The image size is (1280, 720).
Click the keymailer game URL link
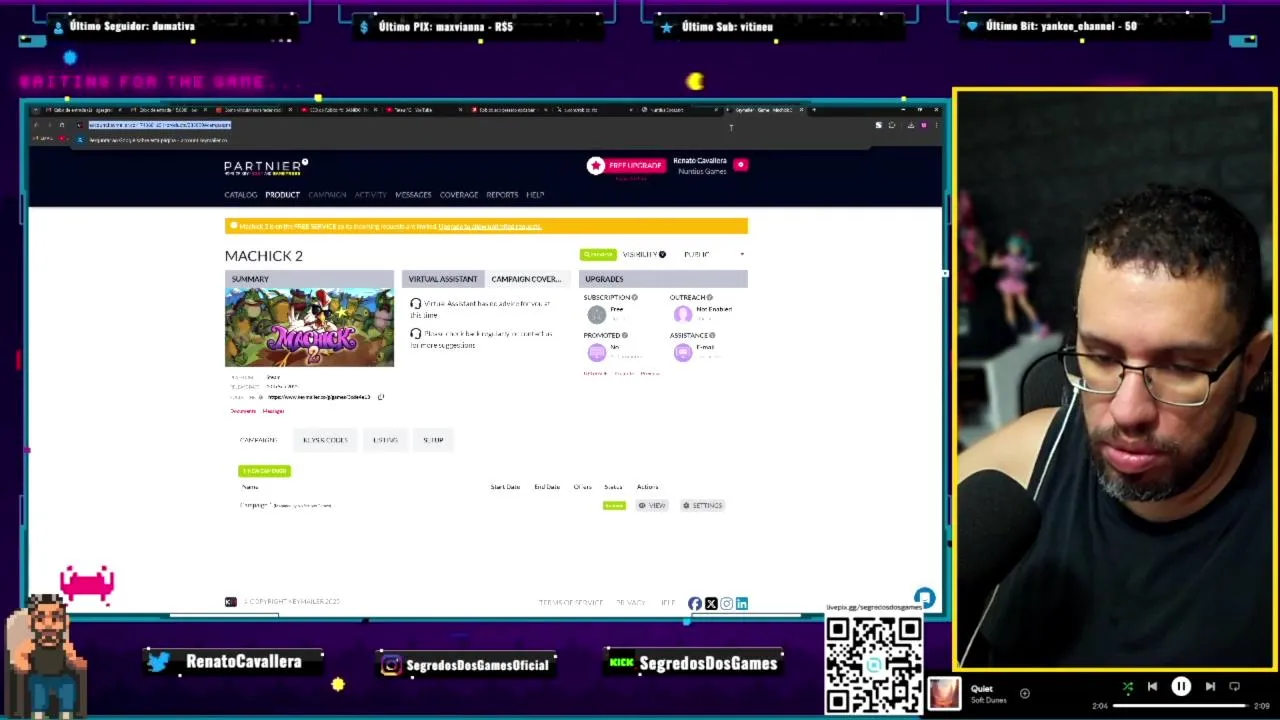click(319, 397)
